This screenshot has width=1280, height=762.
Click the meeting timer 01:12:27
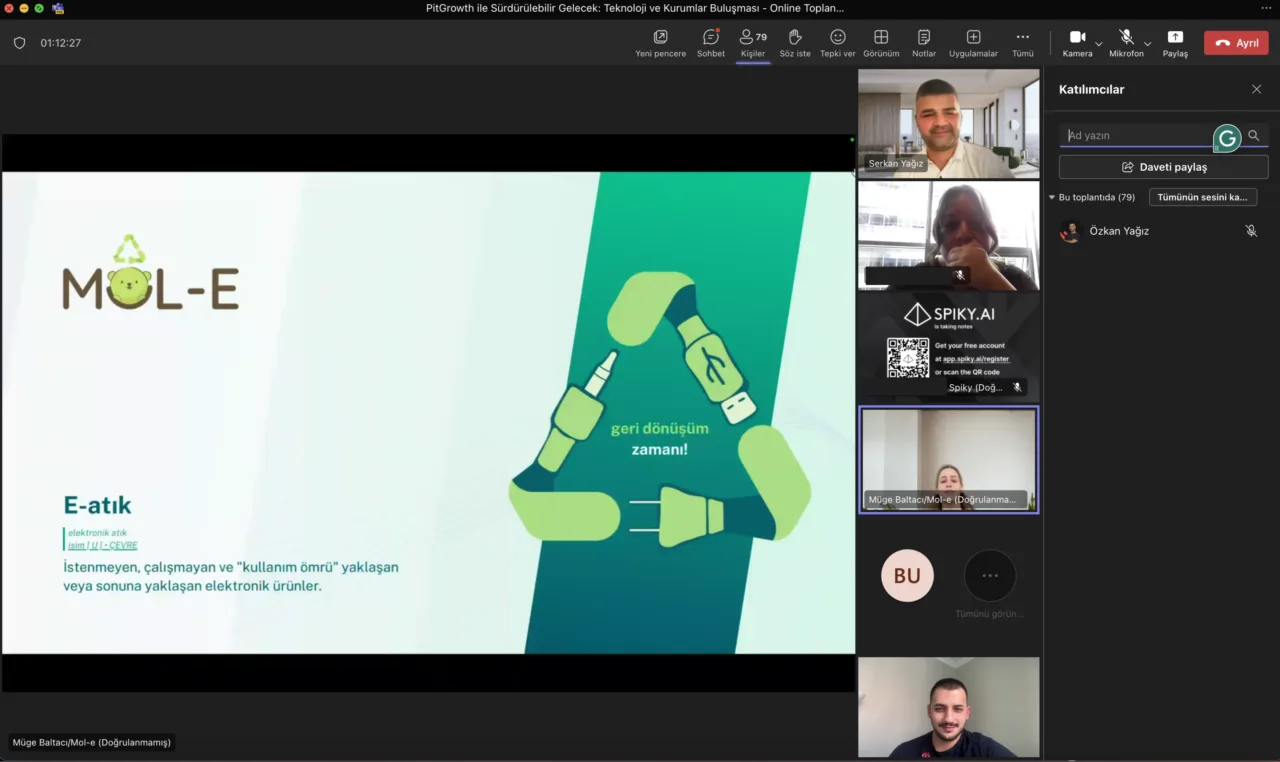coord(61,43)
